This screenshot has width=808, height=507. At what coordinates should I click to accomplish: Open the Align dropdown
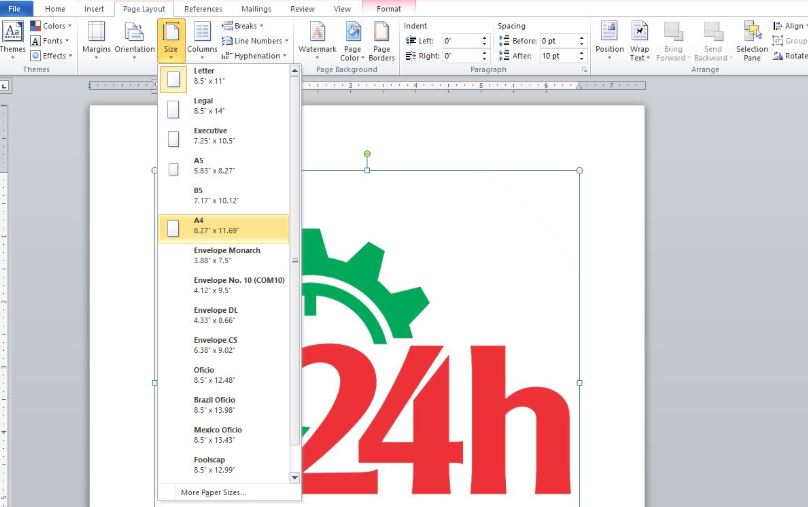(790, 26)
